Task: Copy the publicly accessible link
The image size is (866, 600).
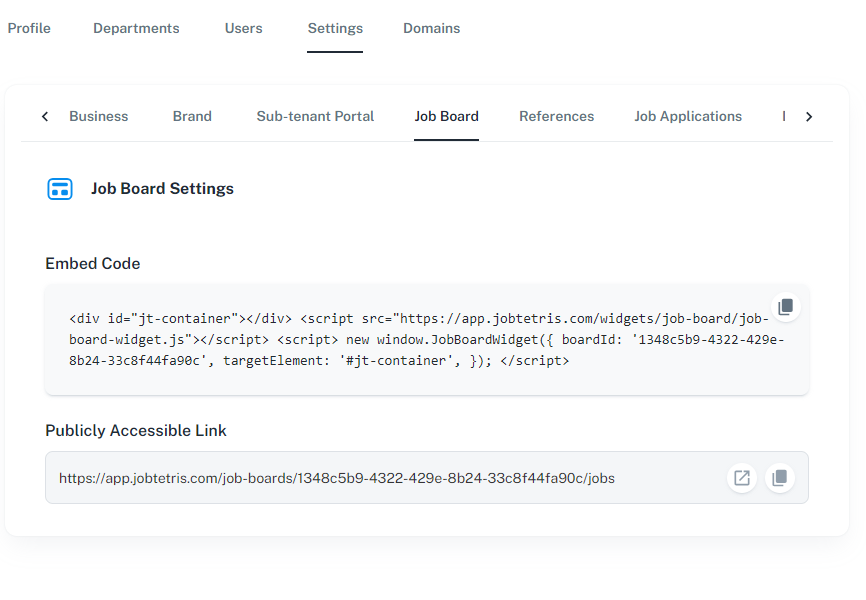Action: coord(779,478)
